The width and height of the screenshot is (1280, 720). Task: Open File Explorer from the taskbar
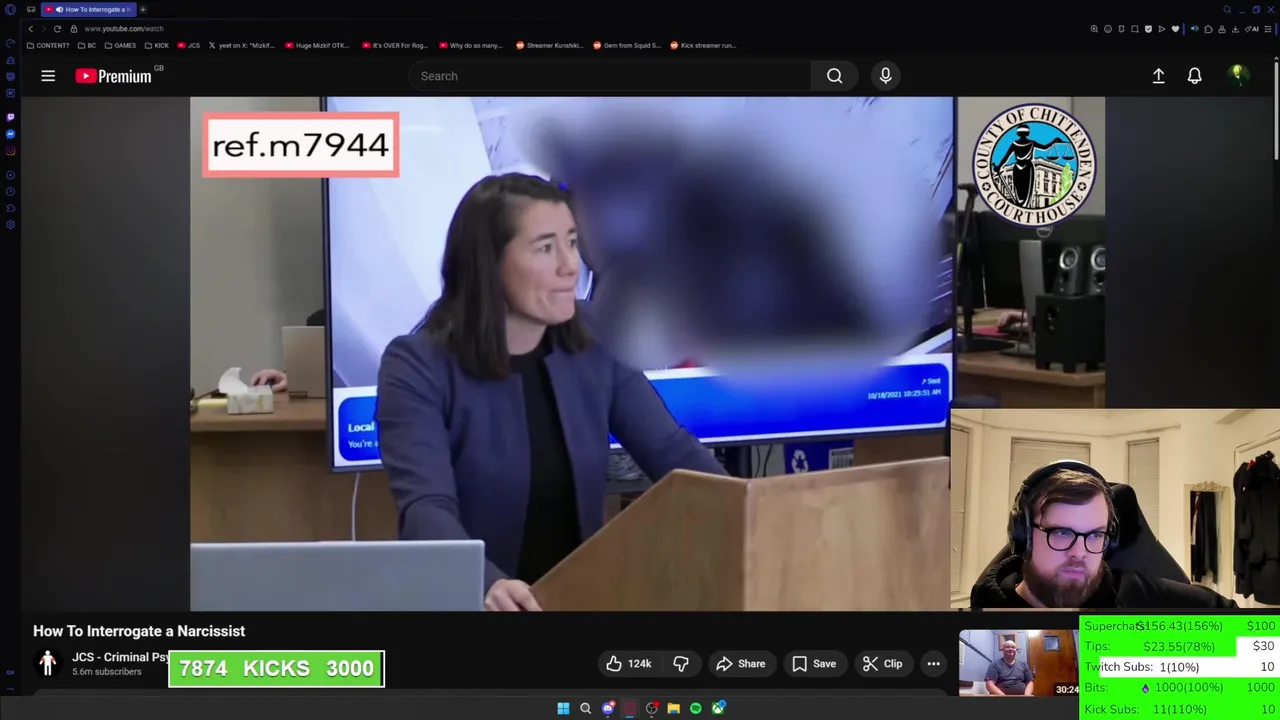click(x=674, y=708)
